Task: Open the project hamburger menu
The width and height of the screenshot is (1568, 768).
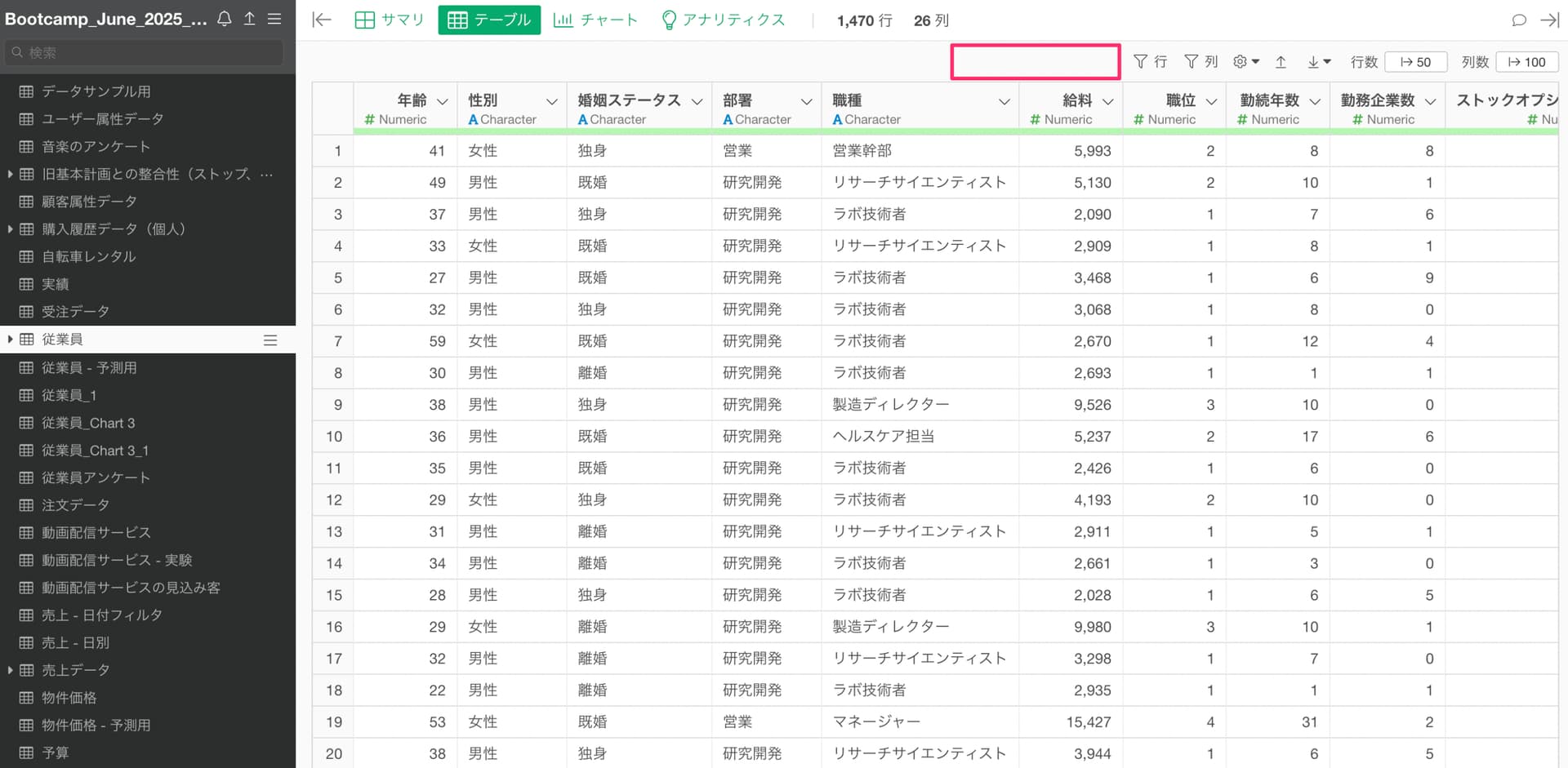Action: 274,19
